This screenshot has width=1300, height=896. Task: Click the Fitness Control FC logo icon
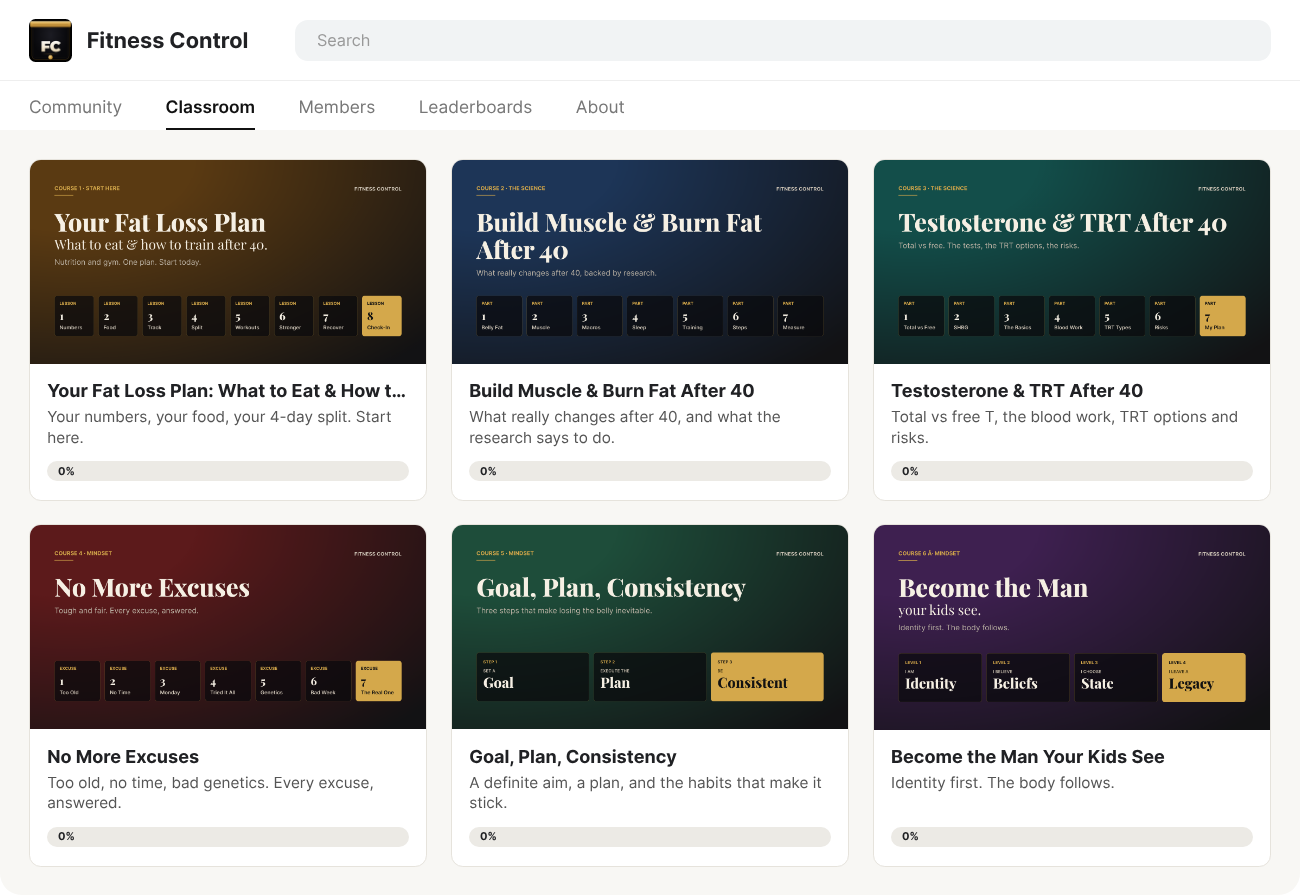pos(50,41)
